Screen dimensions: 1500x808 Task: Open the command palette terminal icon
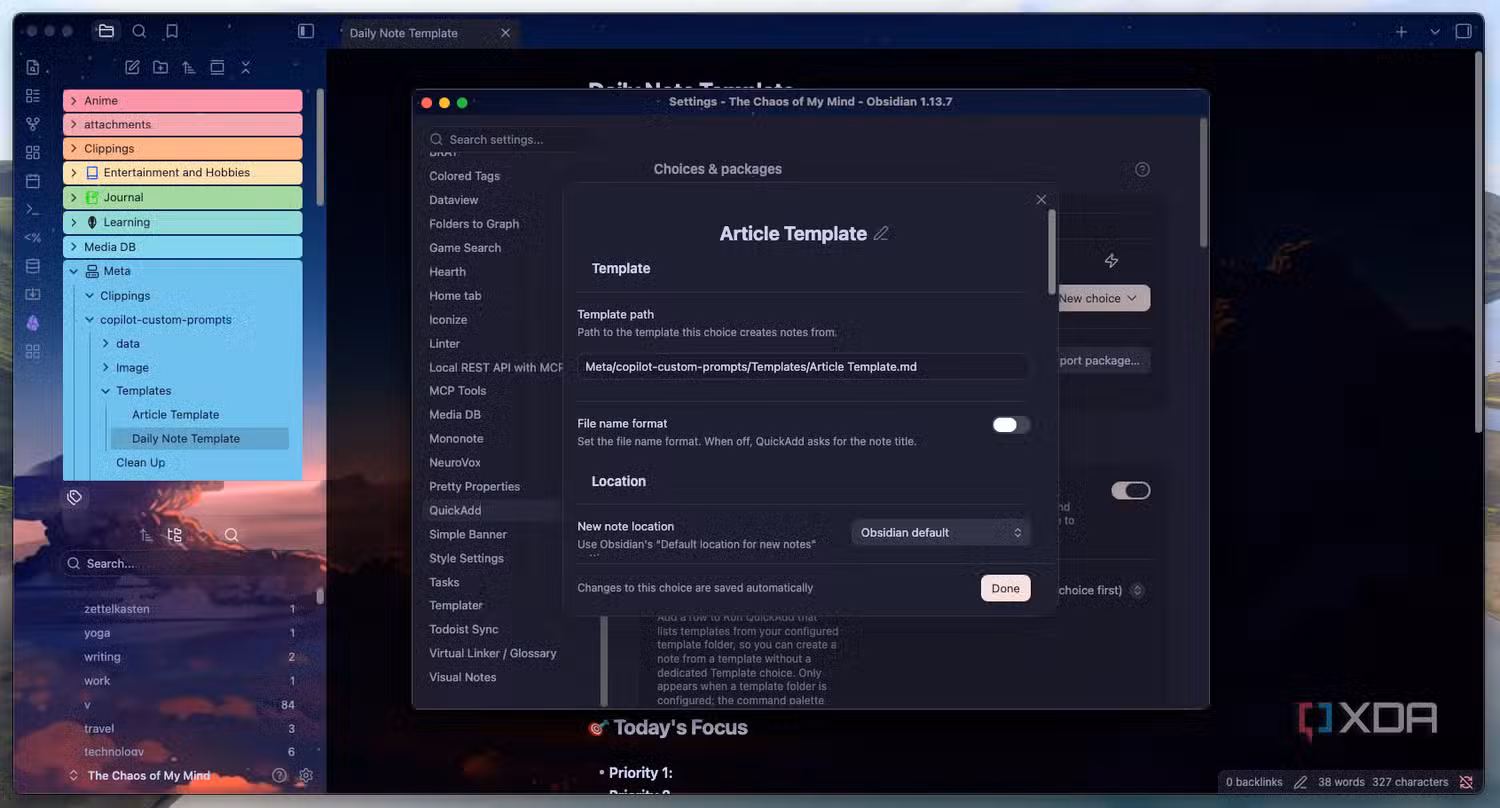tap(33, 210)
